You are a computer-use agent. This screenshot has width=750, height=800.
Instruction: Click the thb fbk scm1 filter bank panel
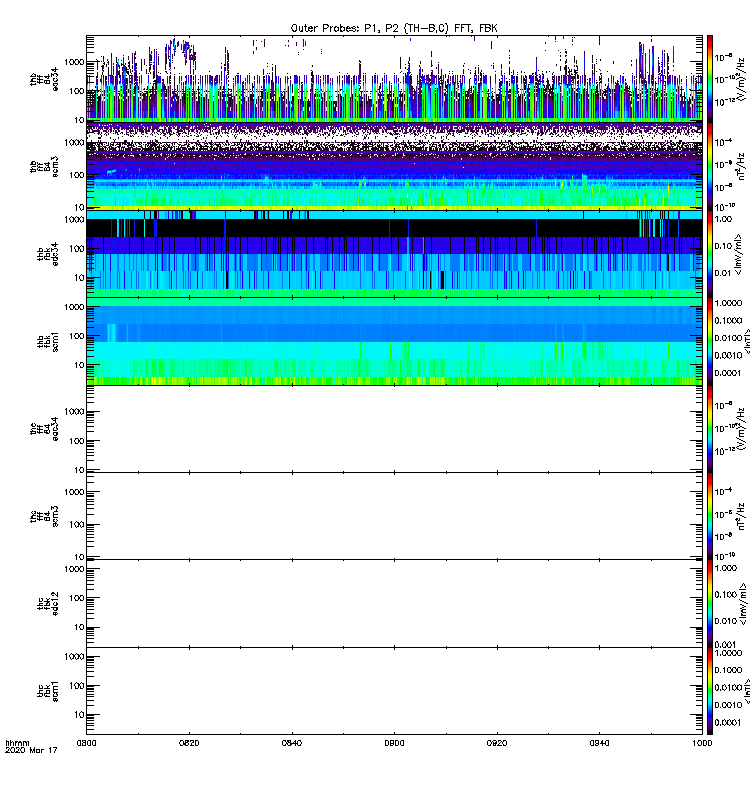coord(394,341)
